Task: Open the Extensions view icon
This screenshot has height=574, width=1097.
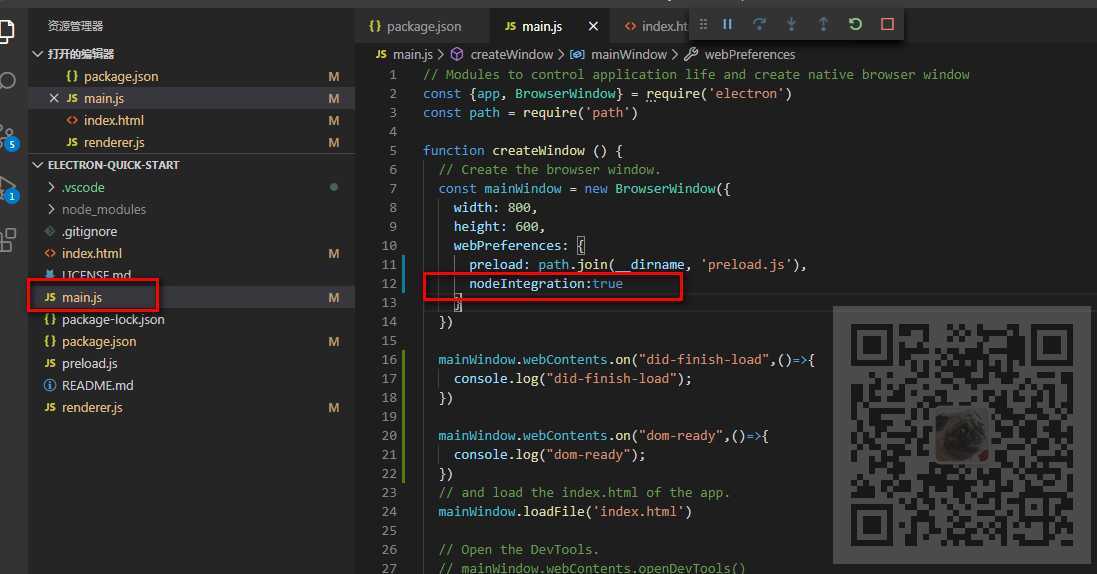Action: tap(8, 239)
